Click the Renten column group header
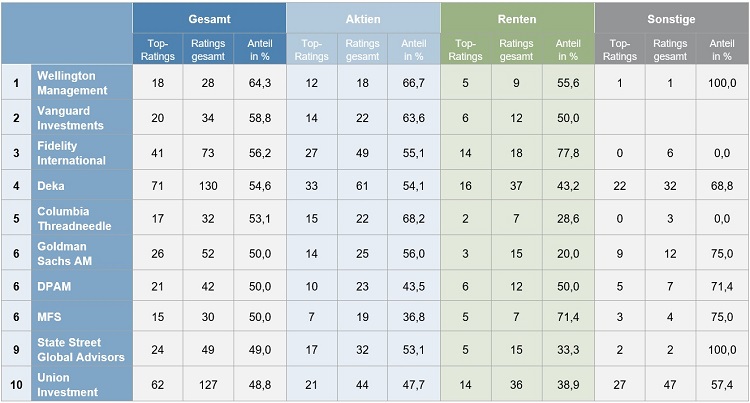The height and width of the screenshot is (403, 750). click(517, 19)
